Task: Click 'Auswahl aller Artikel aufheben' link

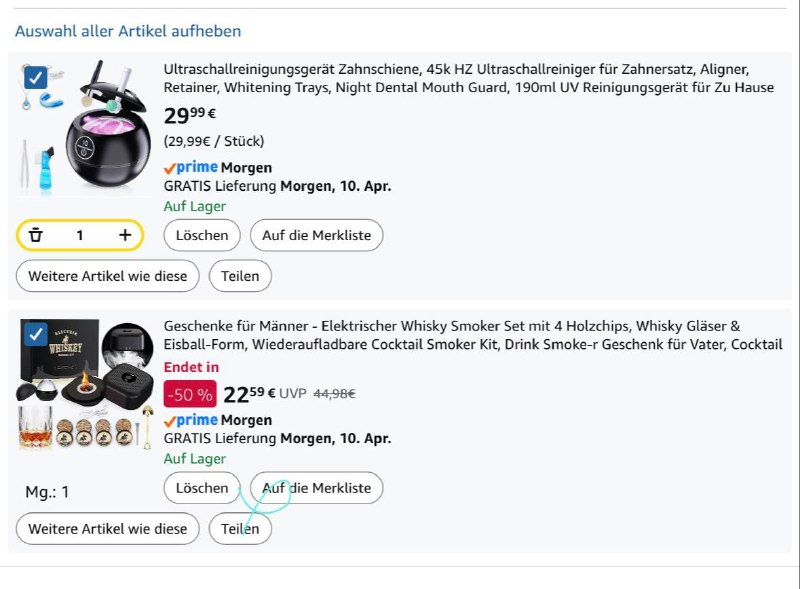Action: pos(128,31)
